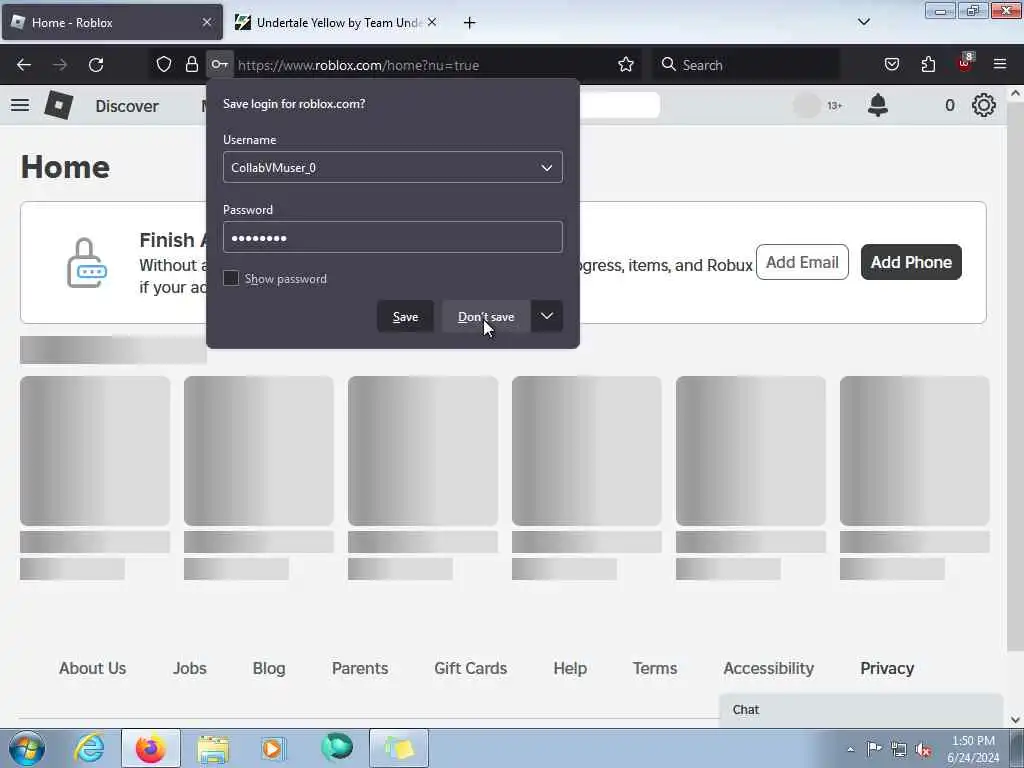Click the Add Email button
The width and height of the screenshot is (1024, 768).
pyautogui.click(x=802, y=262)
